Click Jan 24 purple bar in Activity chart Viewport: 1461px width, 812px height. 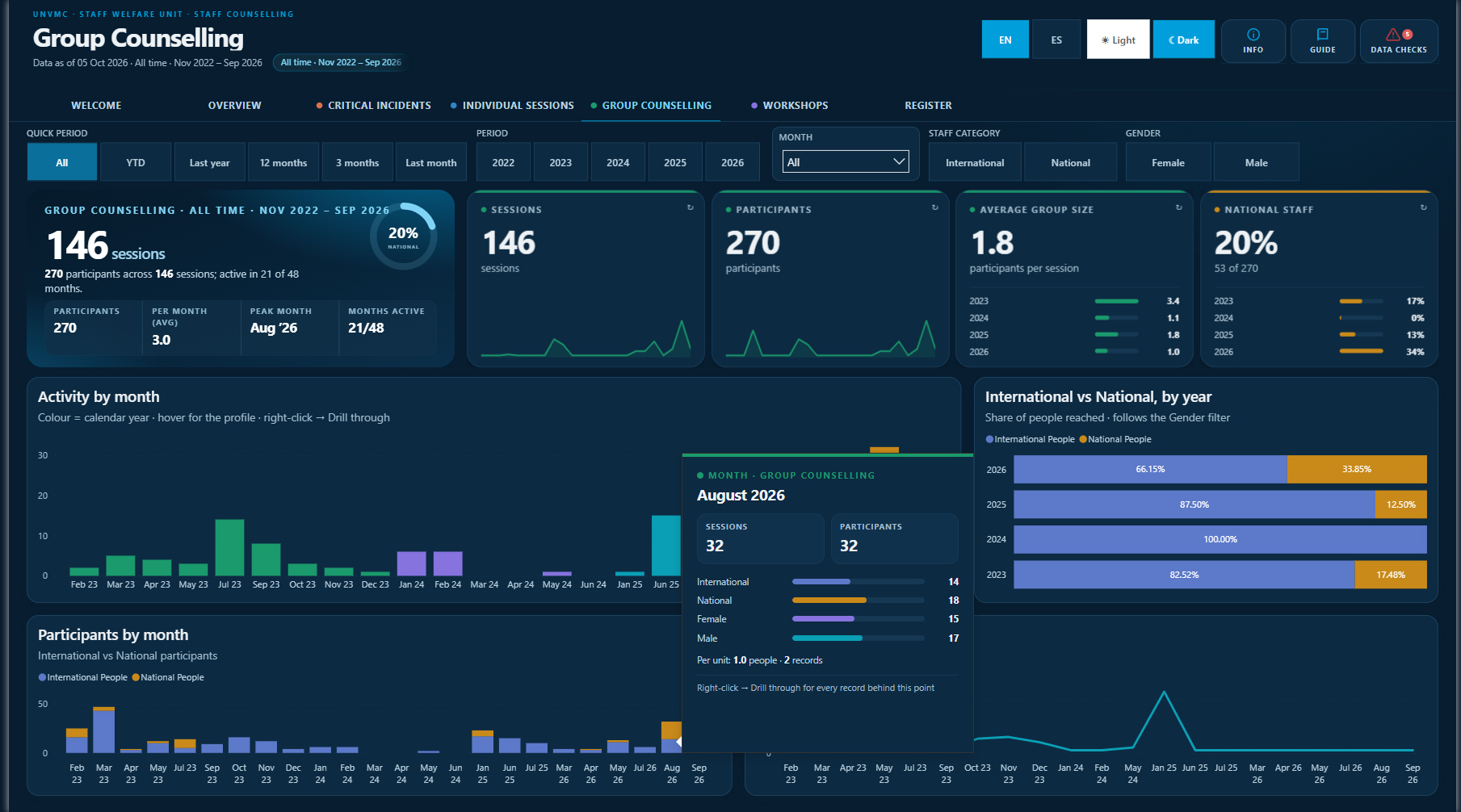[x=411, y=563]
